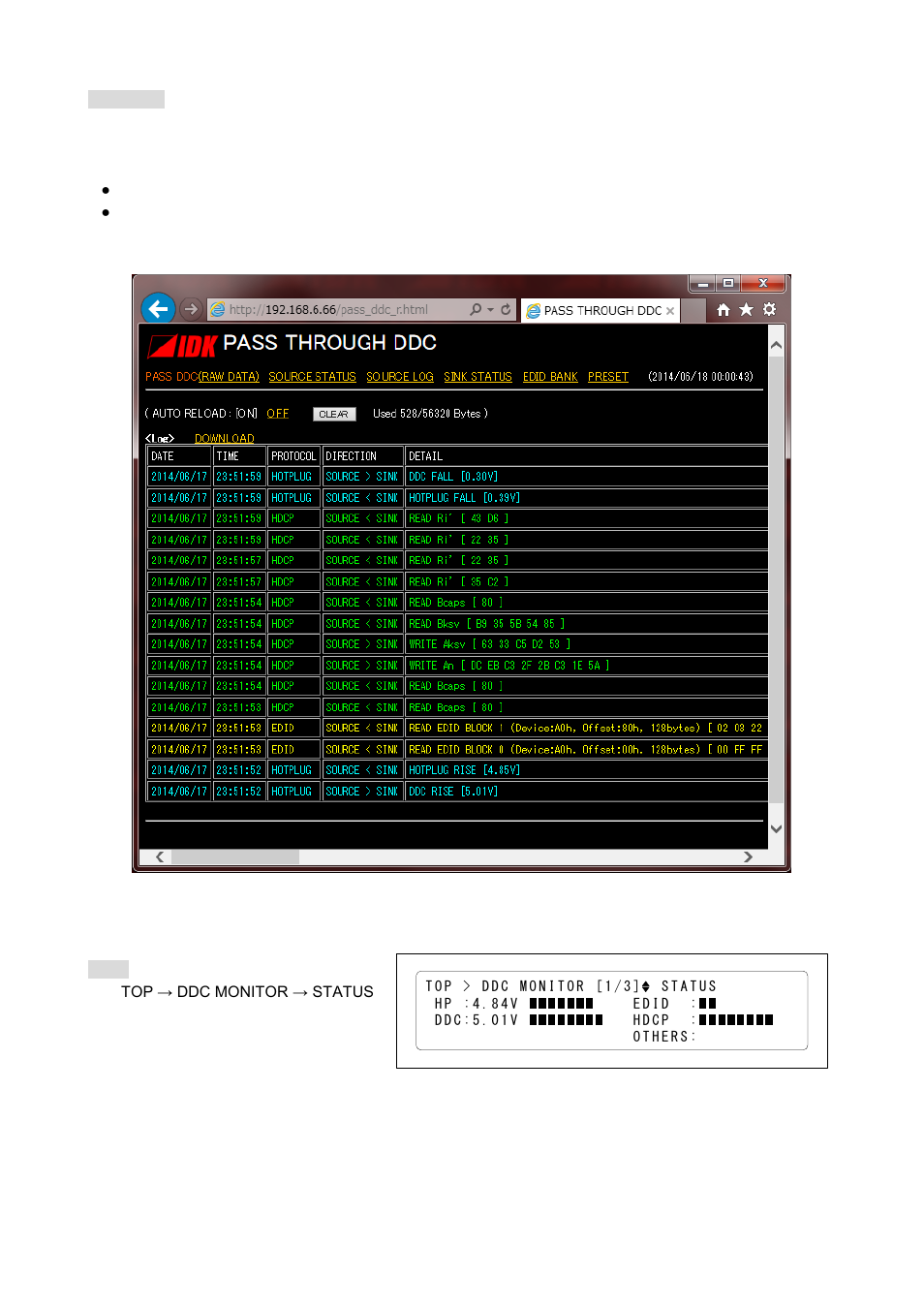Click the DIRECTION column header
The width and height of the screenshot is (924, 1308).
pyautogui.click(x=363, y=456)
